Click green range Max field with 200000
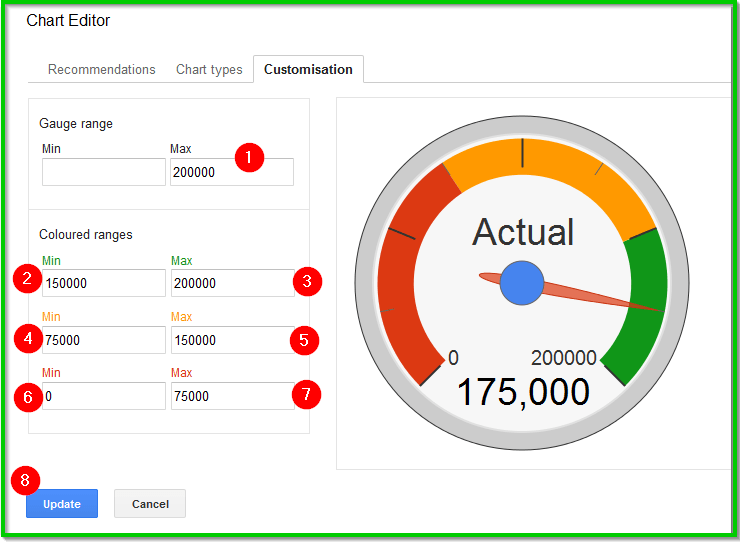The width and height of the screenshot is (740, 542). (x=231, y=283)
